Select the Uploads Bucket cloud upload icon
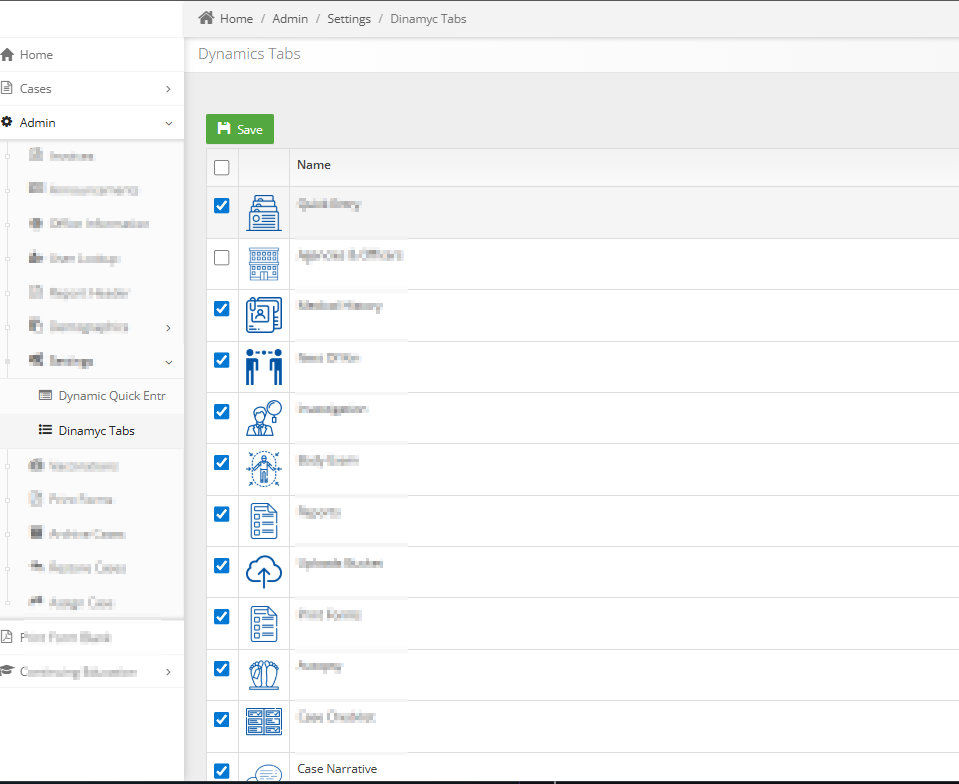The width and height of the screenshot is (959, 784). pos(263,572)
